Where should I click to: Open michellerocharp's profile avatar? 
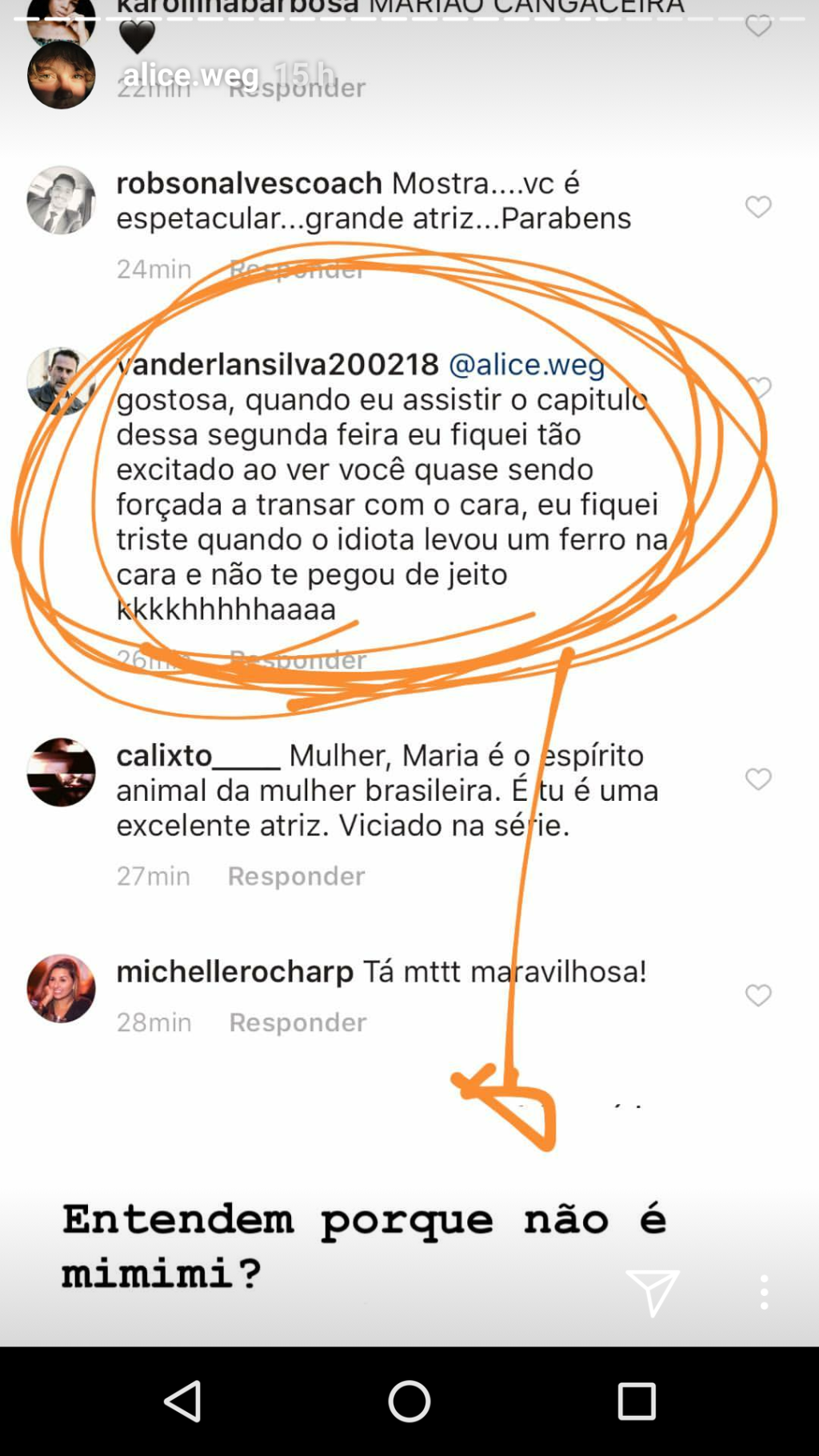pyautogui.click(x=61, y=987)
